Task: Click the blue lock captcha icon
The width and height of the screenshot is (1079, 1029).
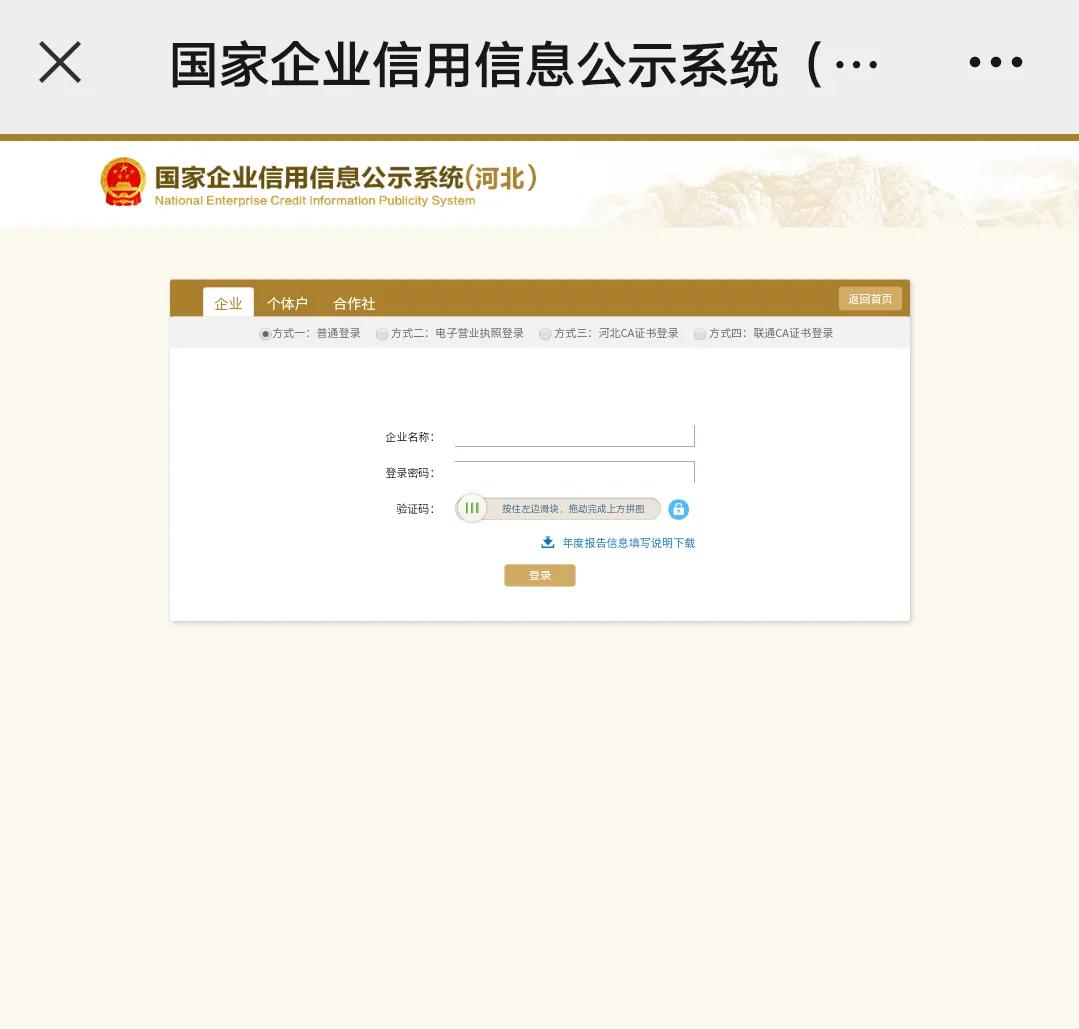Action: coord(679,509)
